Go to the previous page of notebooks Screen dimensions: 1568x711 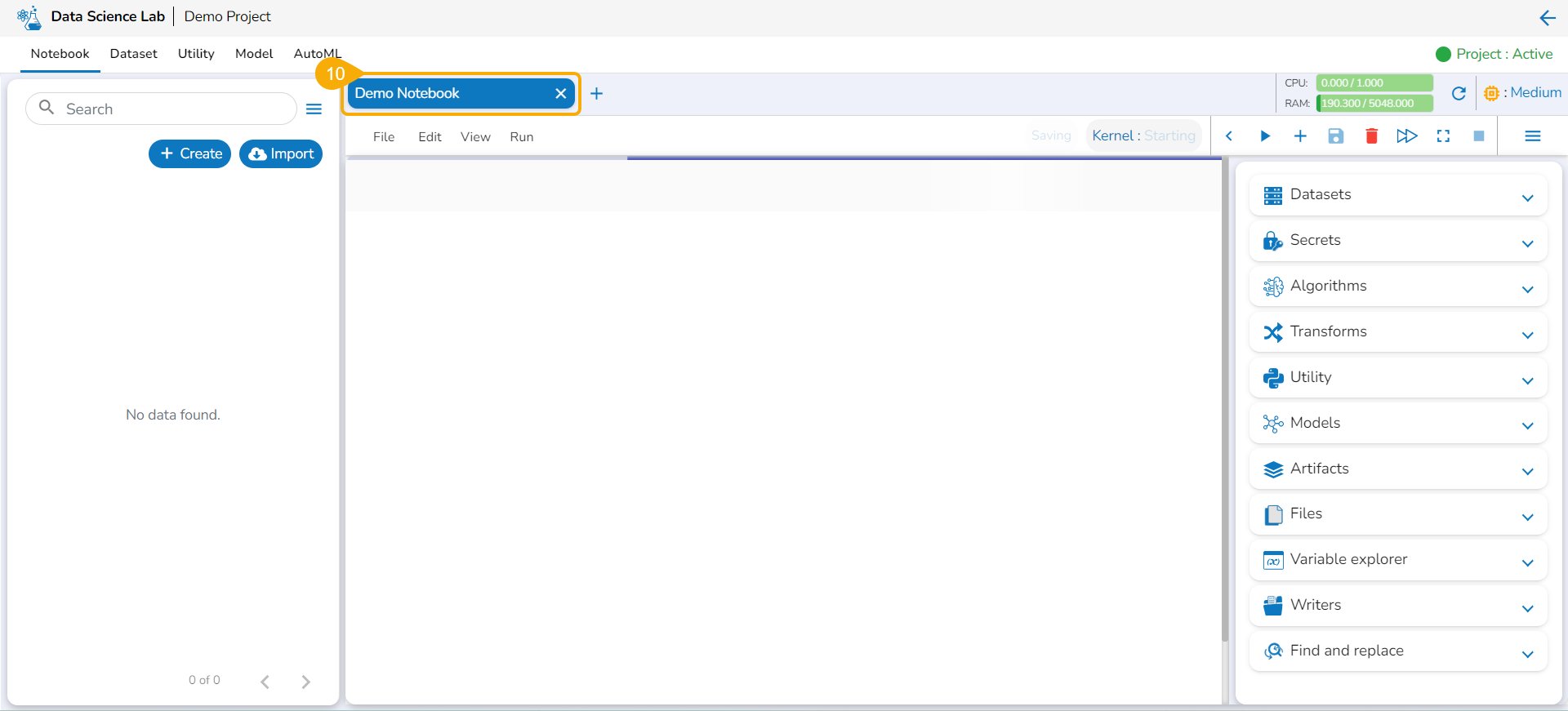pyautogui.click(x=265, y=682)
